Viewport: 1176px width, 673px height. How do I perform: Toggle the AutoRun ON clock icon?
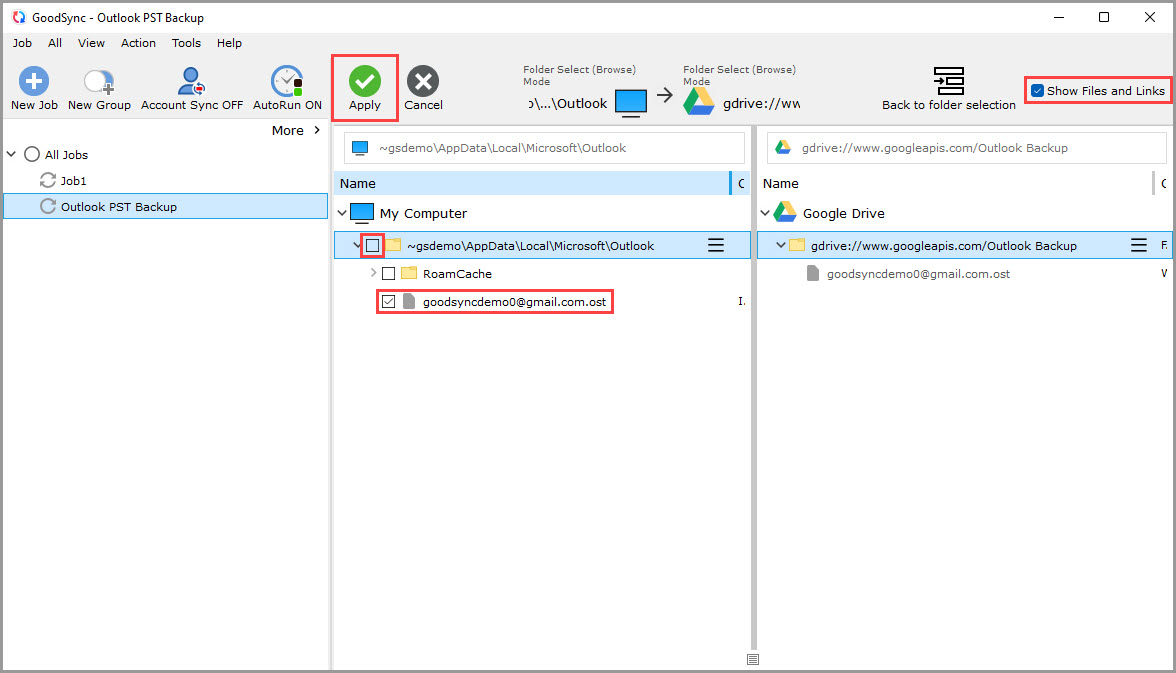pyautogui.click(x=286, y=81)
